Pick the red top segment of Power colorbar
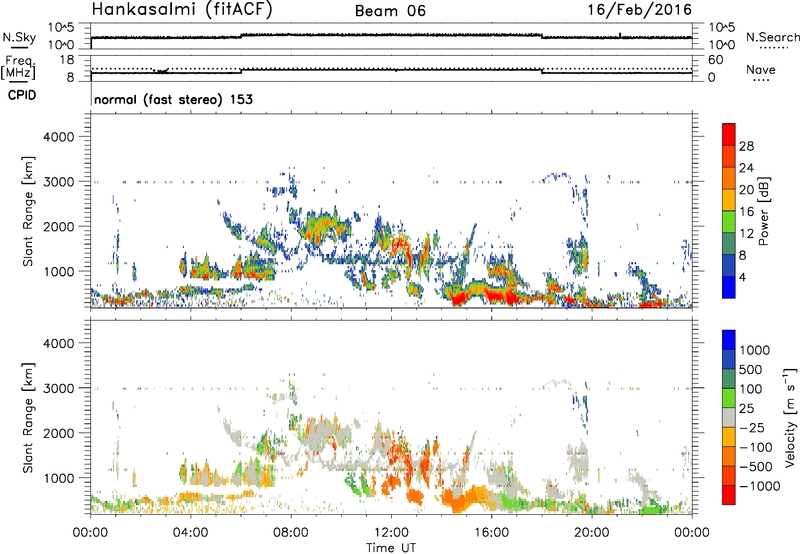Image resolution: width=800 pixels, height=554 pixels. tap(729, 134)
